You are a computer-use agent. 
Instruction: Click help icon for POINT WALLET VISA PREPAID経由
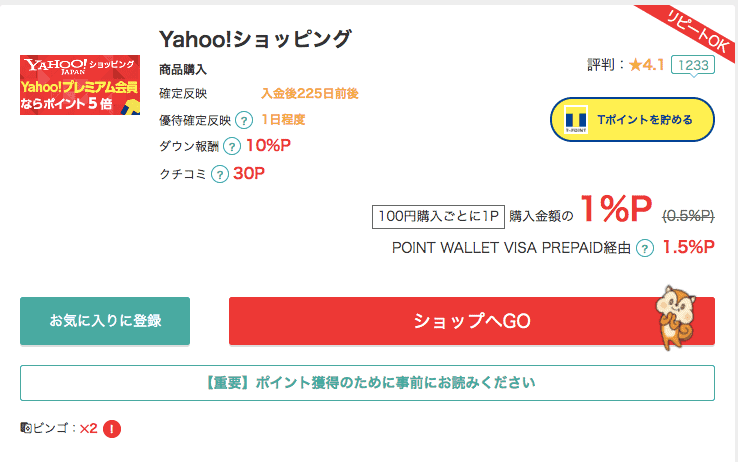tap(645, 248)
